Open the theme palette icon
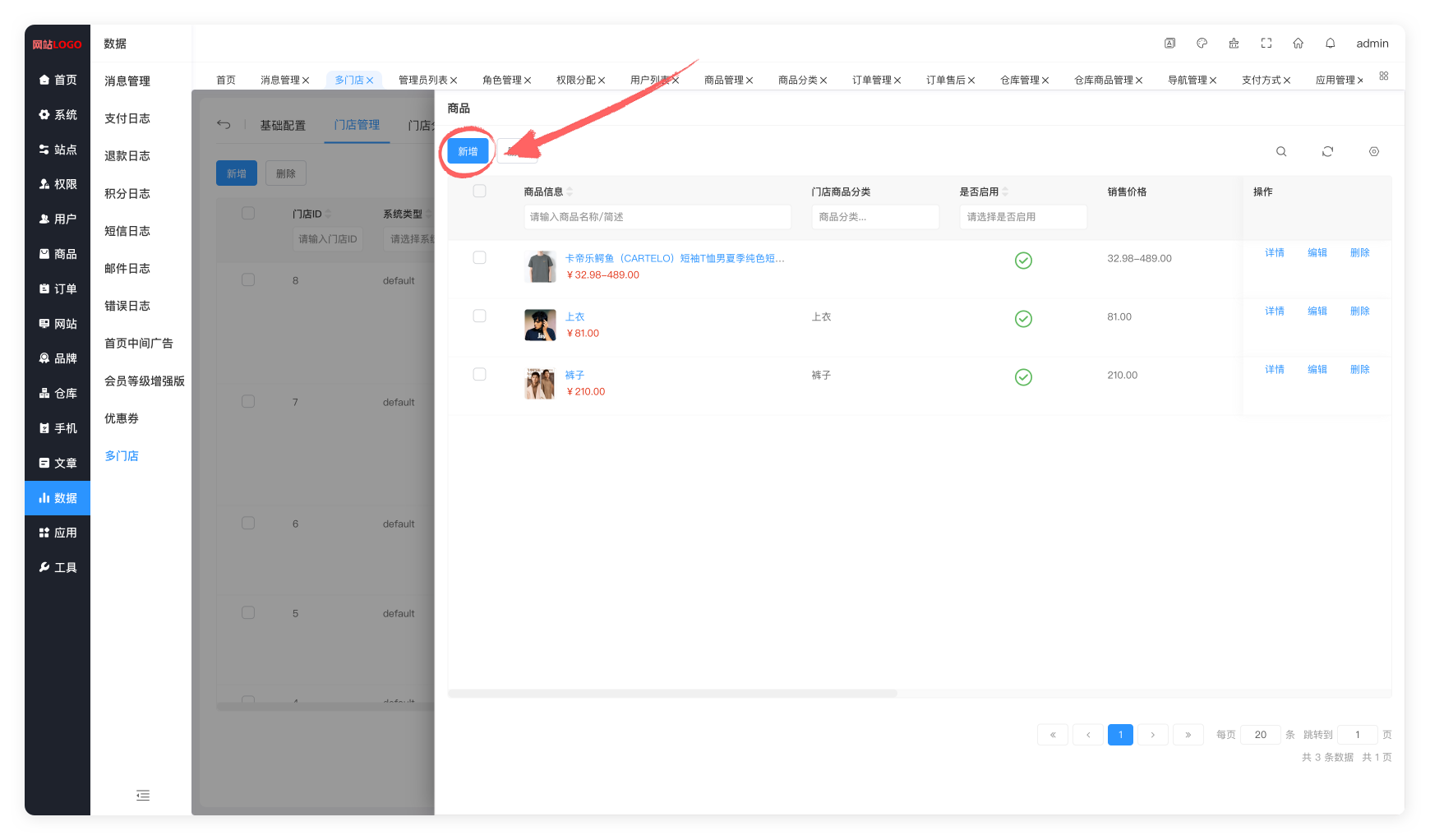Image resolution: width=1430 pixels, height=840 pixels. point(1202,44)
